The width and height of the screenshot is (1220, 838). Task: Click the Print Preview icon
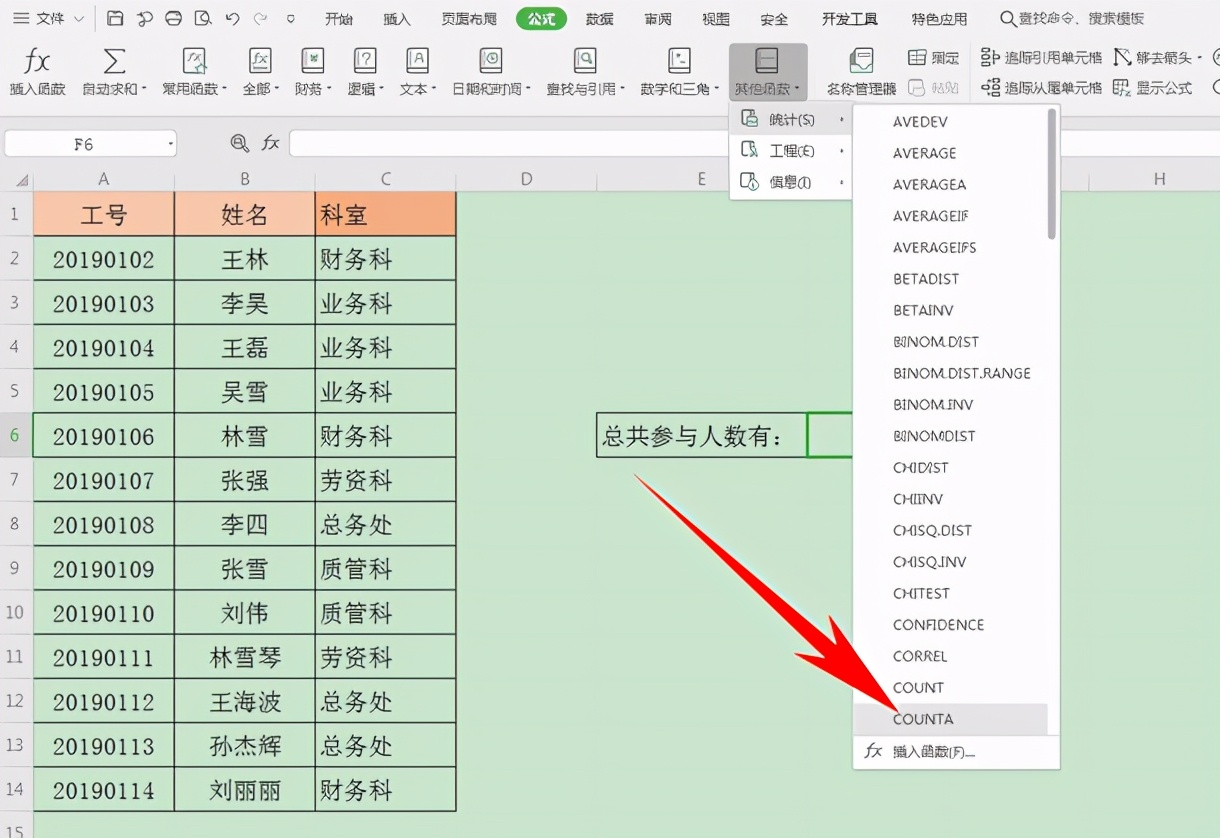click(x=203, y=18)
